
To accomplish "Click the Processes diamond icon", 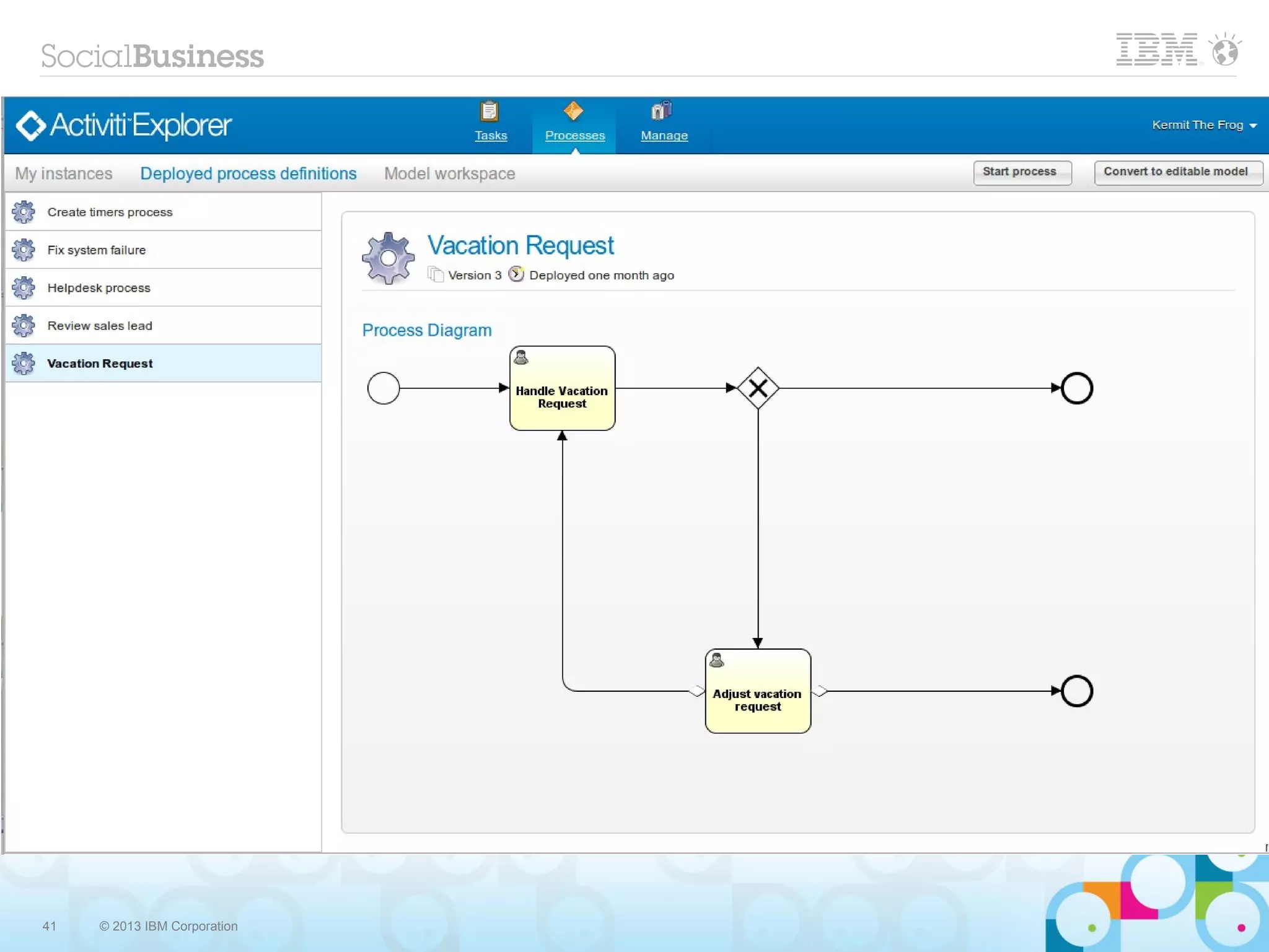I will 573,111.
